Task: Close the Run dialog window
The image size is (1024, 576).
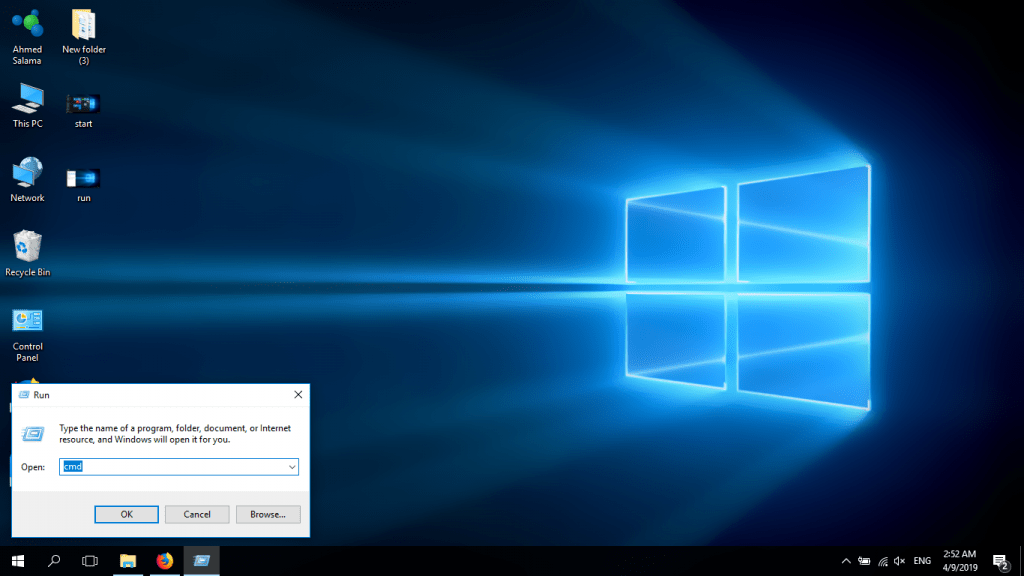Action: 298,394
